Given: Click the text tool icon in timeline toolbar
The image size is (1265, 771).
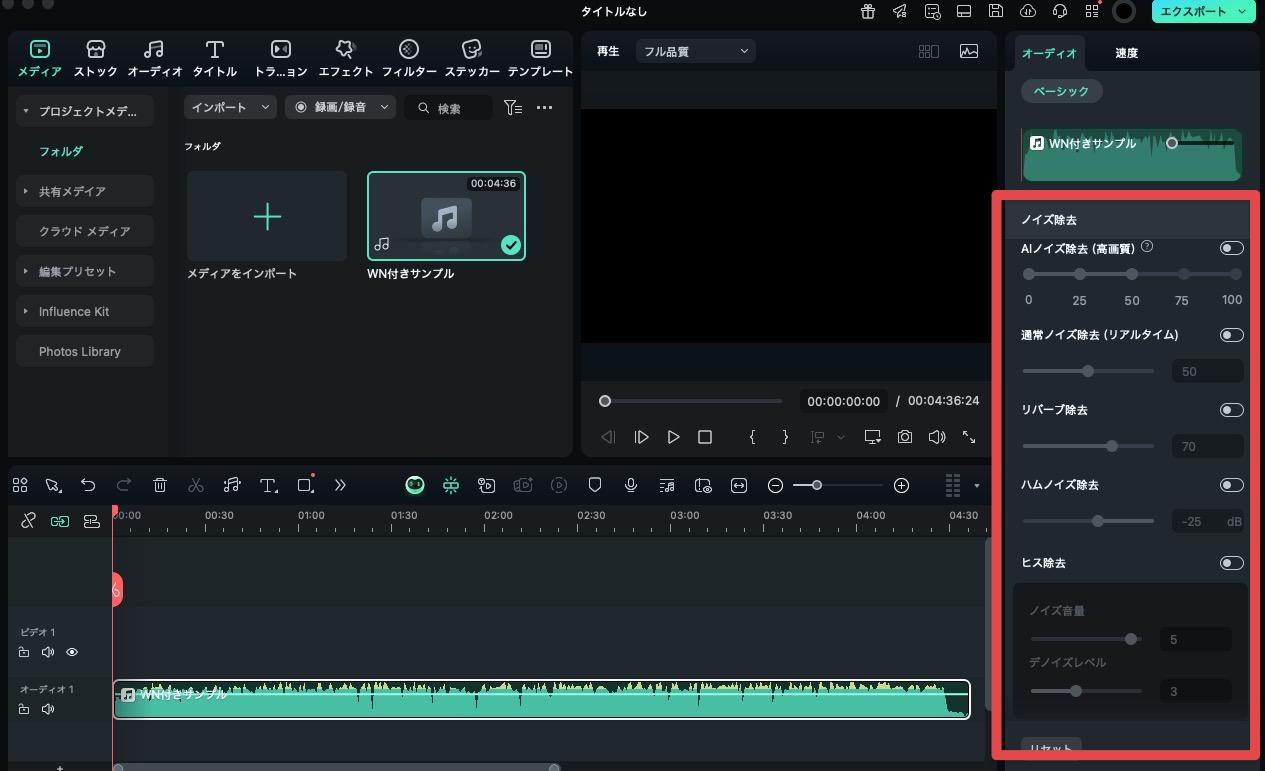Looking at the screenshot, I should pyautogui.click(x=268, y=485).
